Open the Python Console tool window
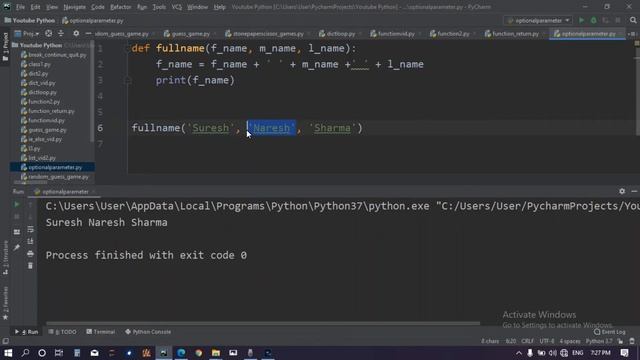 pos(148,332)
